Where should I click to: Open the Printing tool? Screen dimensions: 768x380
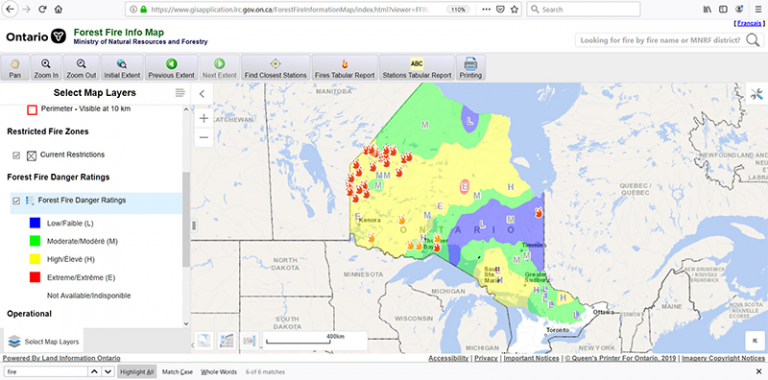[471, 68]
